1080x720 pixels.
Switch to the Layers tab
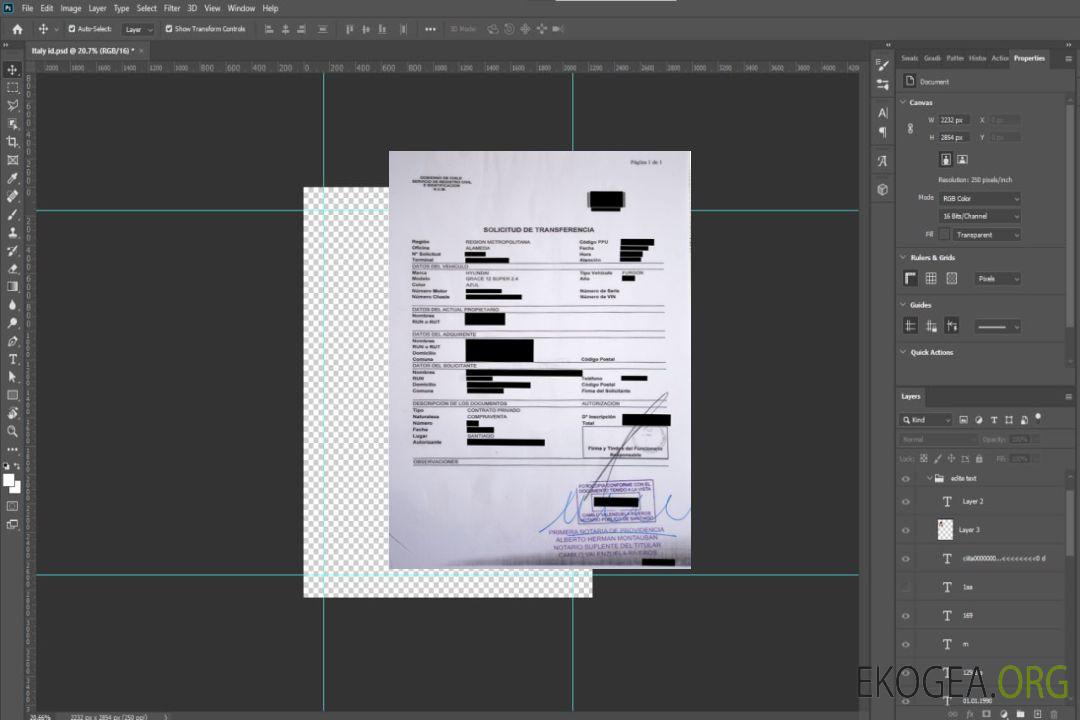point(911,396)
